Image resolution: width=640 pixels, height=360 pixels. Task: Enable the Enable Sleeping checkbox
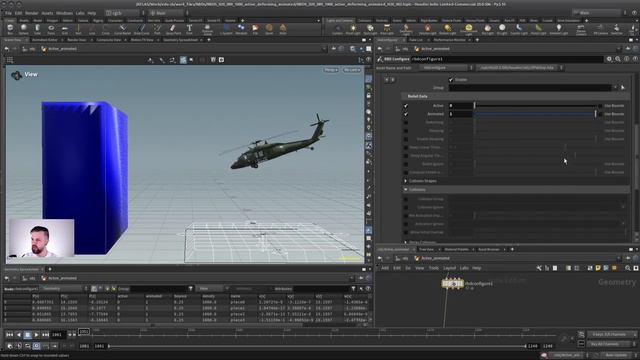406,139
